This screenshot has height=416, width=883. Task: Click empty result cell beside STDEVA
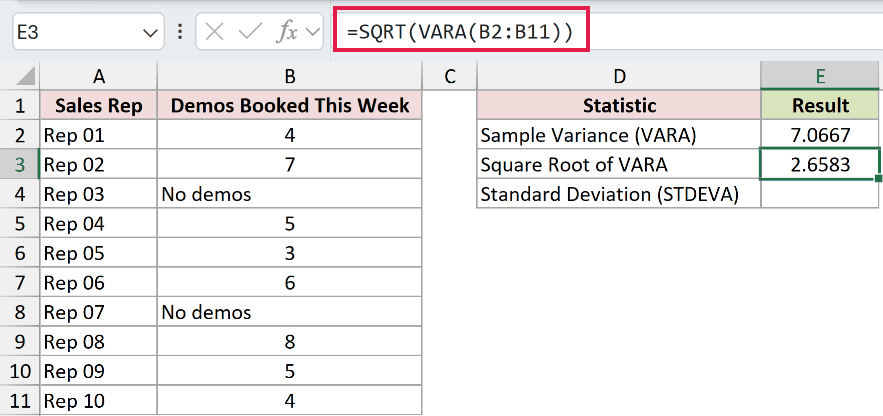pyautogui.click(x=820, y=194)
